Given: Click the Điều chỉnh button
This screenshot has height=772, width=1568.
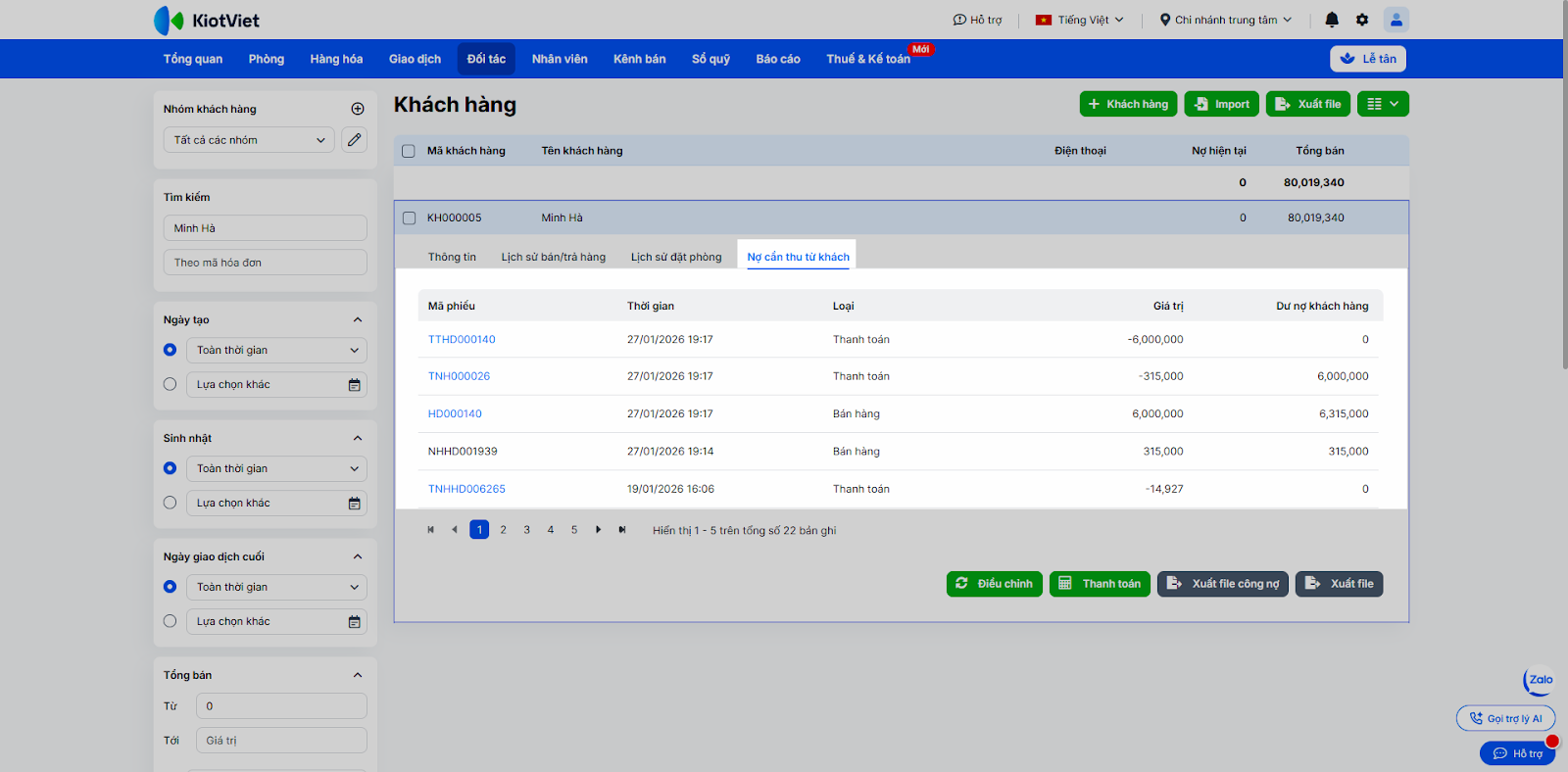Looking at the screenshot, I should click(x=995, y=584).
